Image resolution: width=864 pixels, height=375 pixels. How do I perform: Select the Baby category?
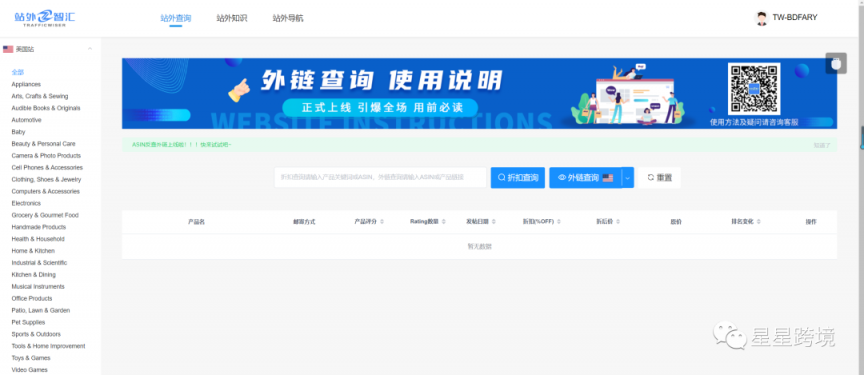pos(18,132)
